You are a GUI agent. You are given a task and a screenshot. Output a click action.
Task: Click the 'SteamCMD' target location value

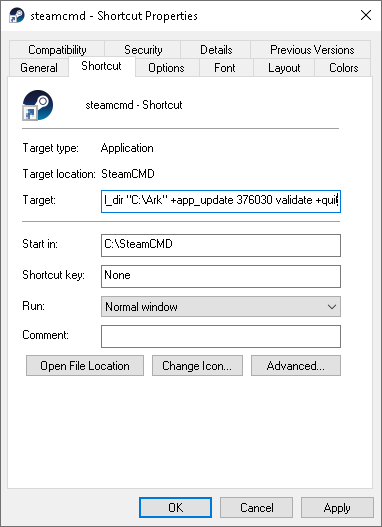128,174
